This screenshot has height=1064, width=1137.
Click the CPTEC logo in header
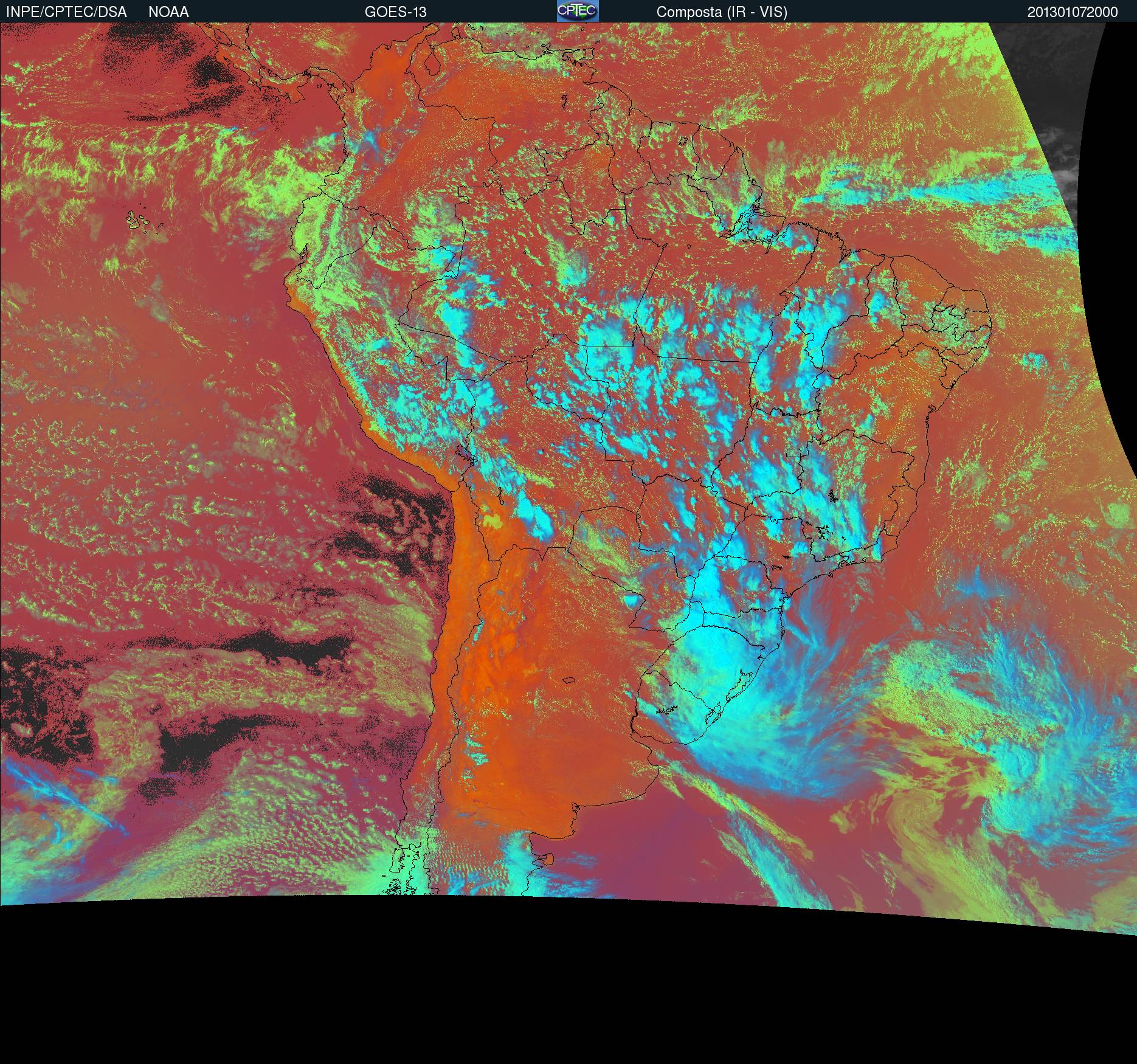point(578,11)
